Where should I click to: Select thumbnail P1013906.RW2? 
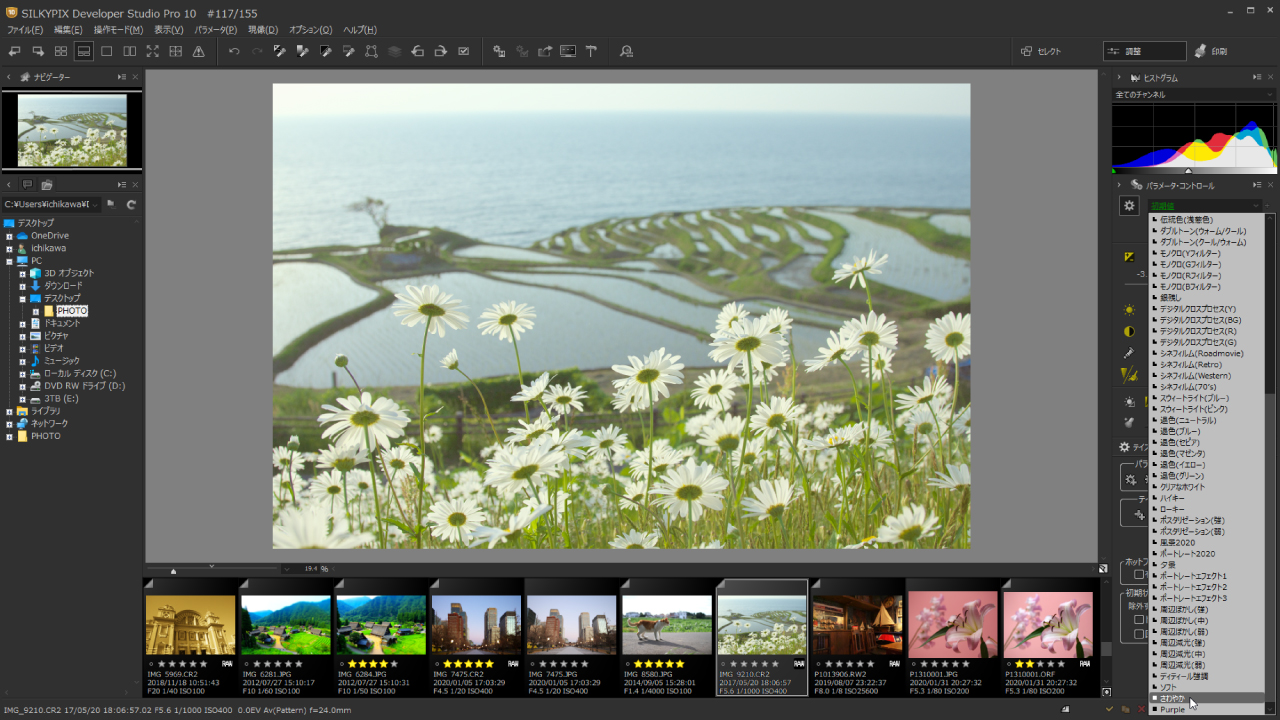(857, 636)
